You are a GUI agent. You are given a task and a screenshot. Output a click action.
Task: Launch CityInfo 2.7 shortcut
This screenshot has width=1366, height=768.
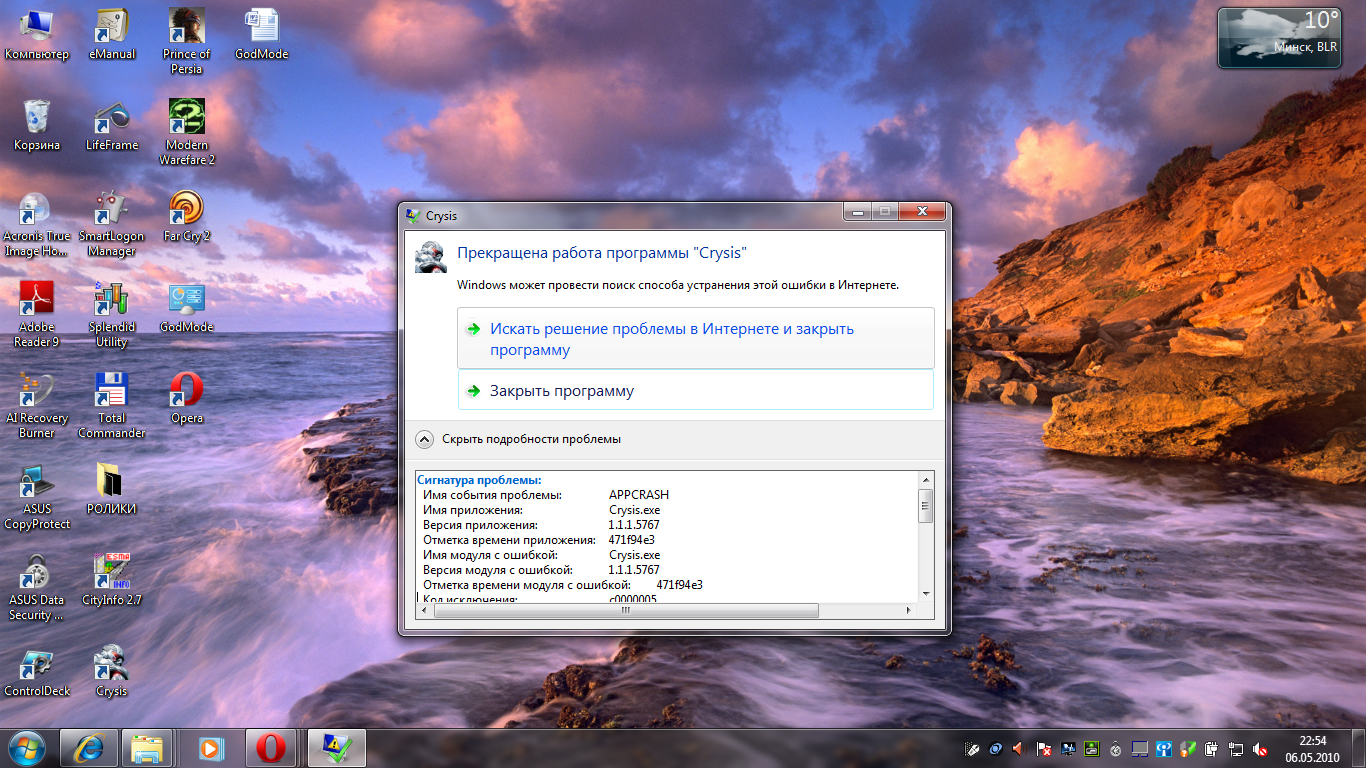click(112, 581)
